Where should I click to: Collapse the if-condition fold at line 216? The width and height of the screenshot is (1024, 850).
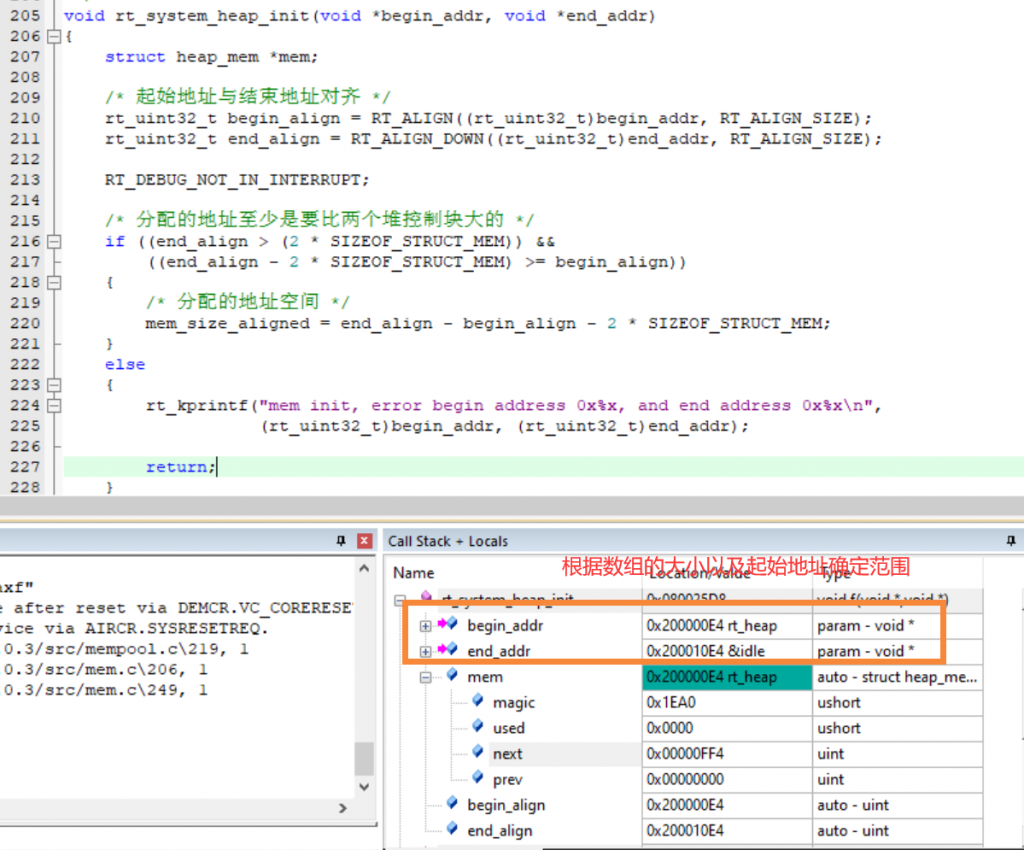coord(55,242)
